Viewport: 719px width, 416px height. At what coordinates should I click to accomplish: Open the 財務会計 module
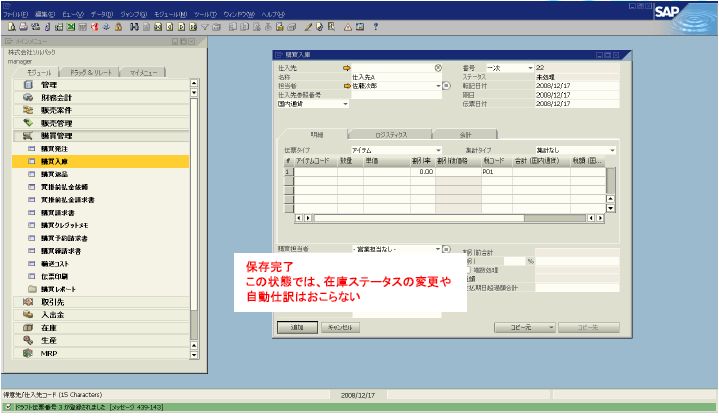[x=101, y=98]
